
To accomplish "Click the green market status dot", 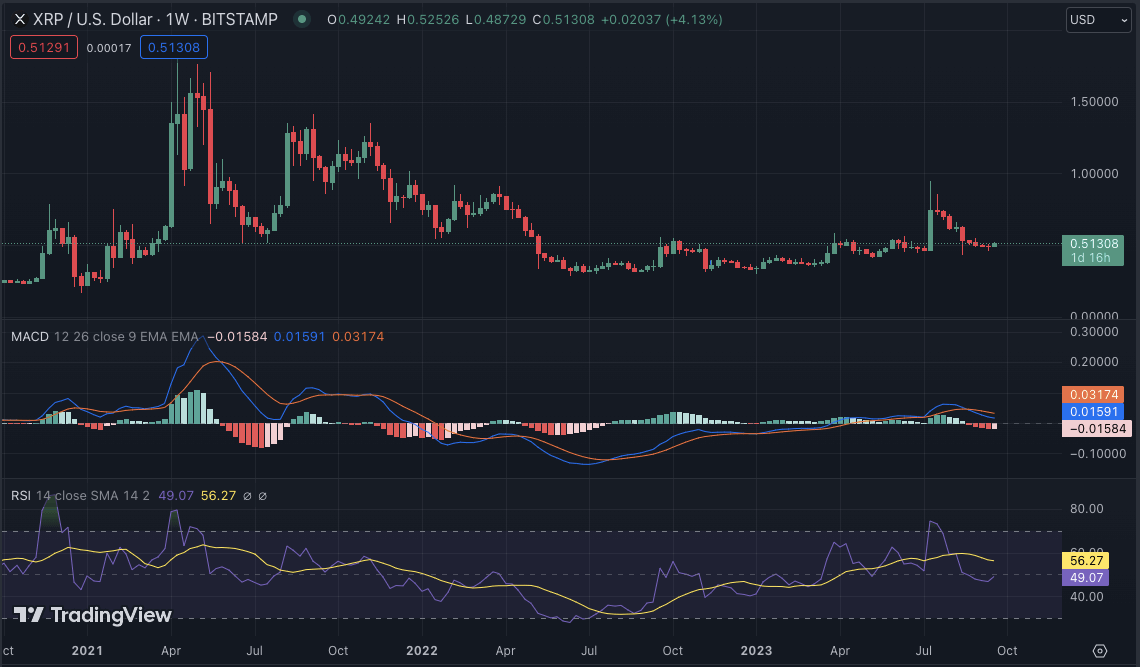I will [x=301, y=20].
